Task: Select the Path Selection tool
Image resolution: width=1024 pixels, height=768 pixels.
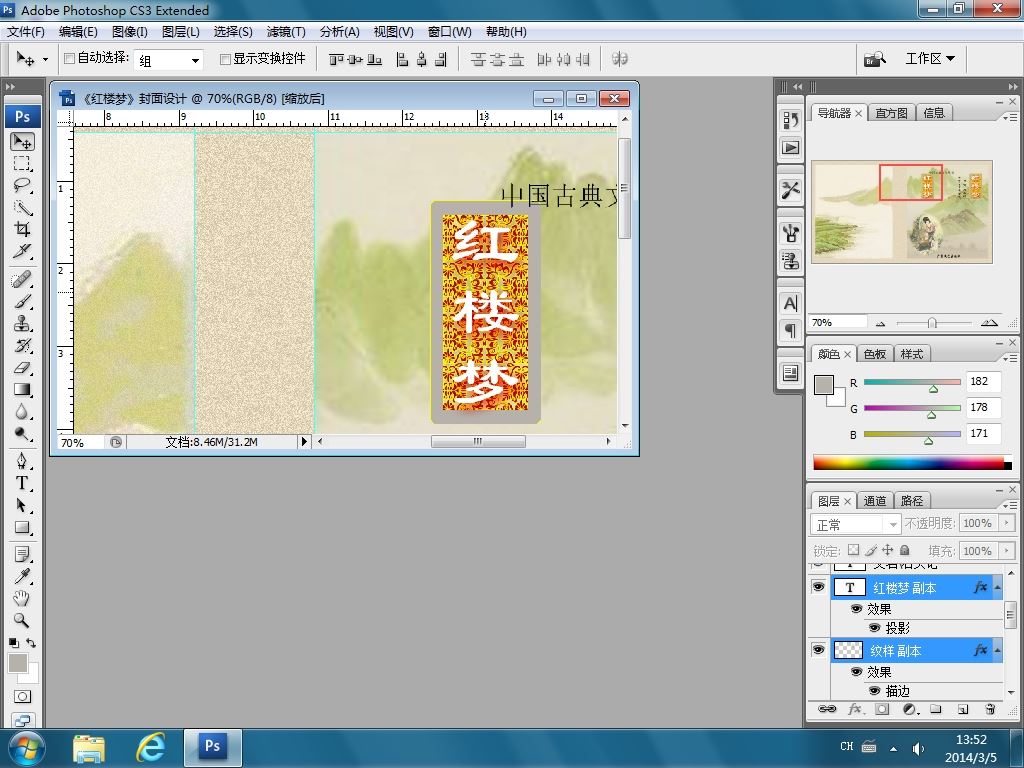Action: point(22,505)
